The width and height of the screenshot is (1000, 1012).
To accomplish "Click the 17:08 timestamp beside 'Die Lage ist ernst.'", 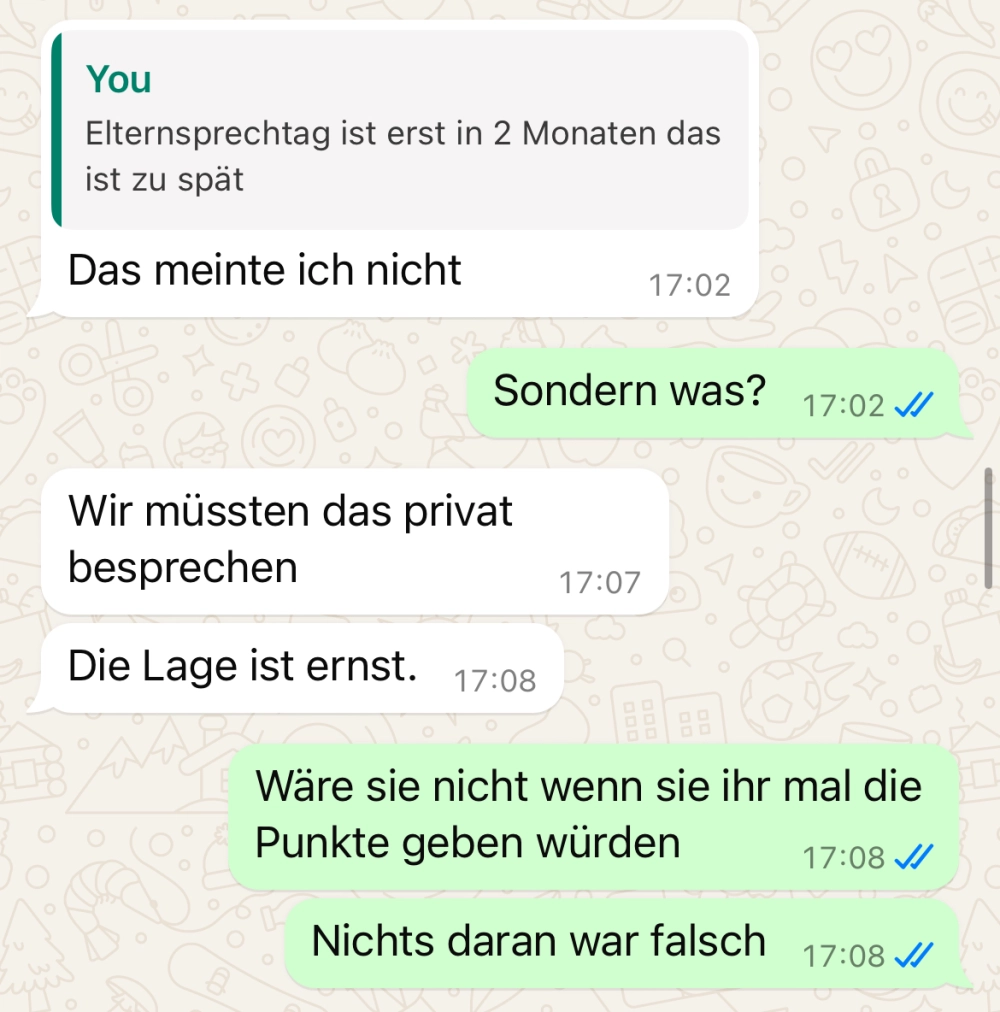I will 495,680.
